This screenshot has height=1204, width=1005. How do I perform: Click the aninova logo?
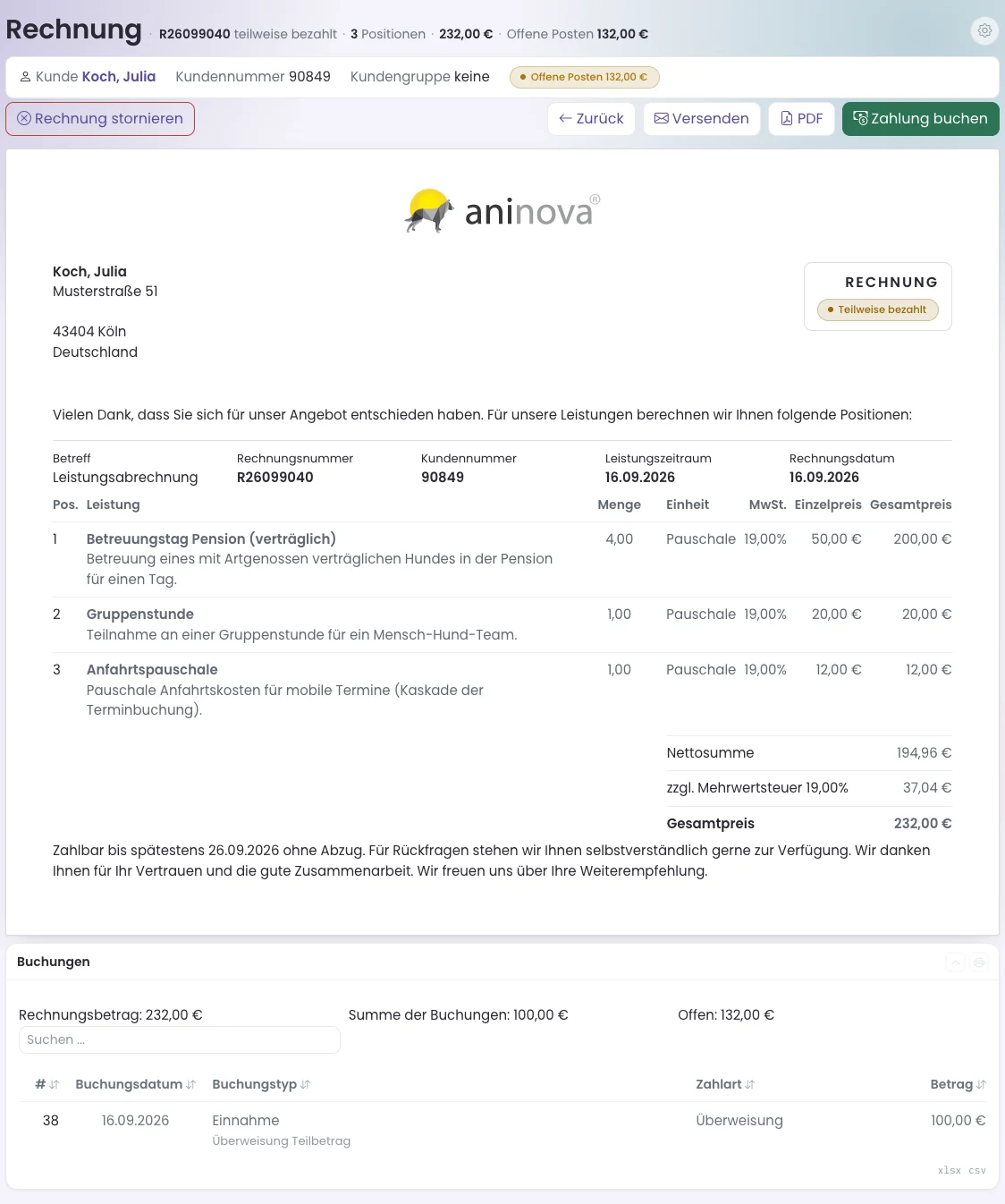point(502,211)
